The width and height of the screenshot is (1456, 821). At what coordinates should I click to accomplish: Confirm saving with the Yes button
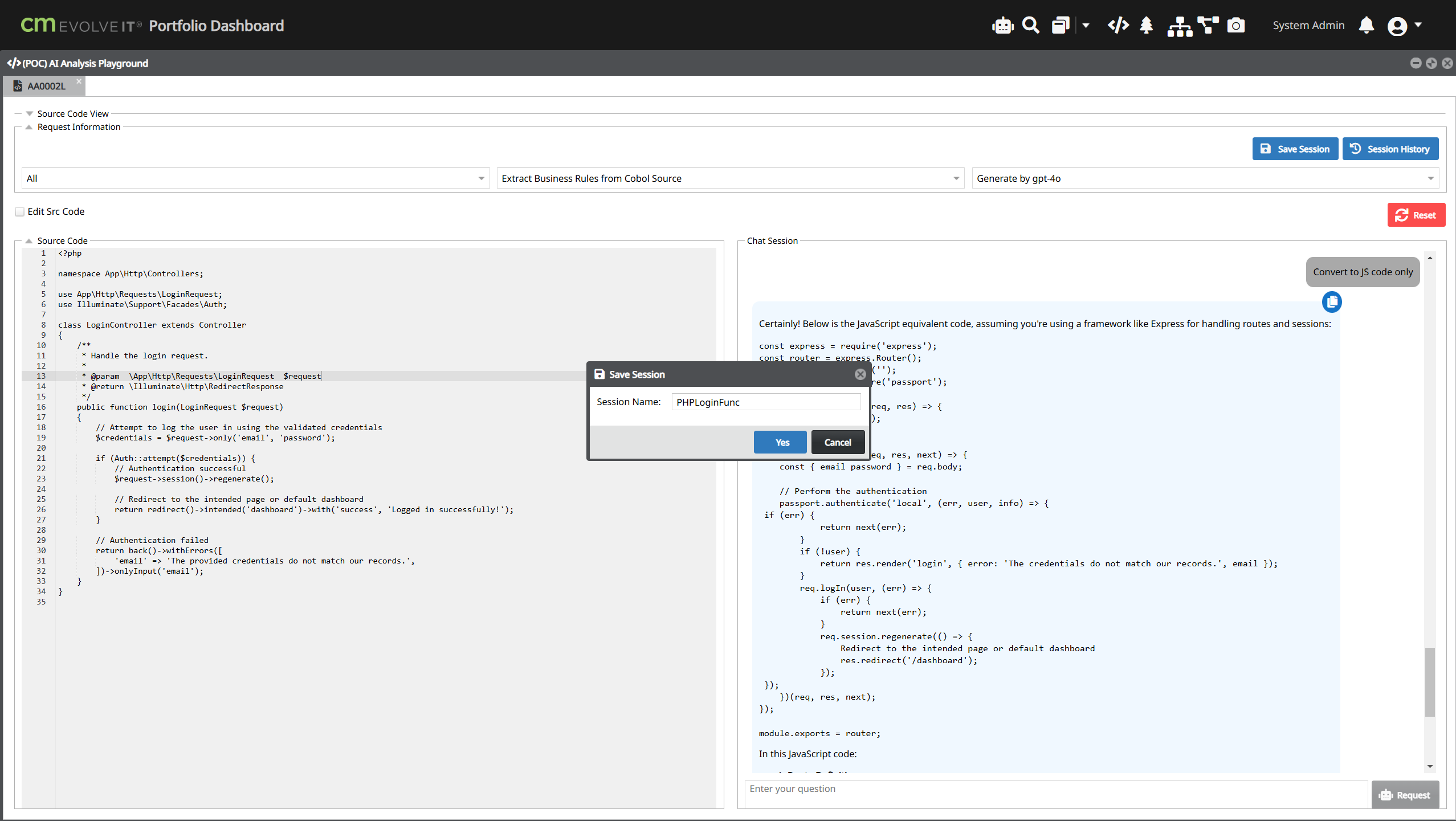[x=780, y=443]
